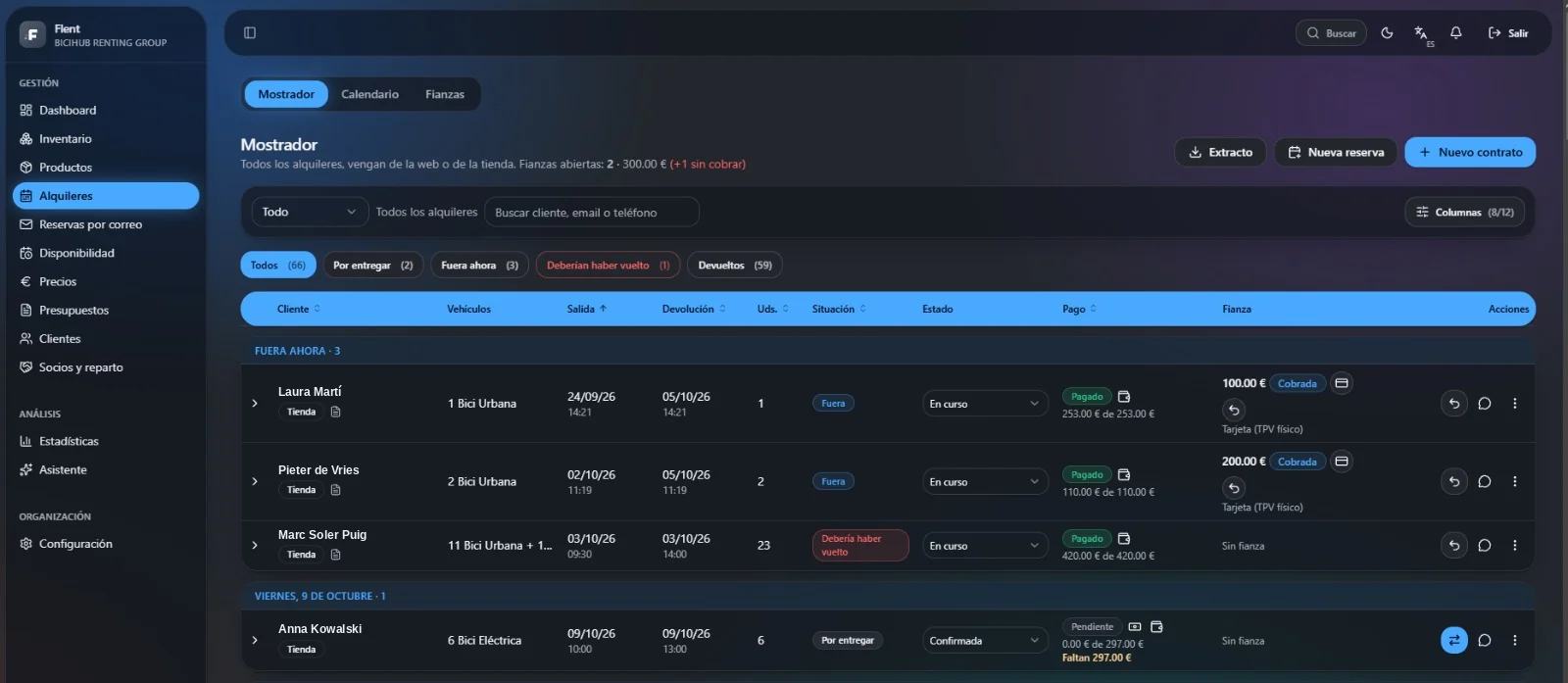Click the card icon next to the 100.00 € deposit
This screenshot has width=1568, height=683.
tap(1342, 383)
